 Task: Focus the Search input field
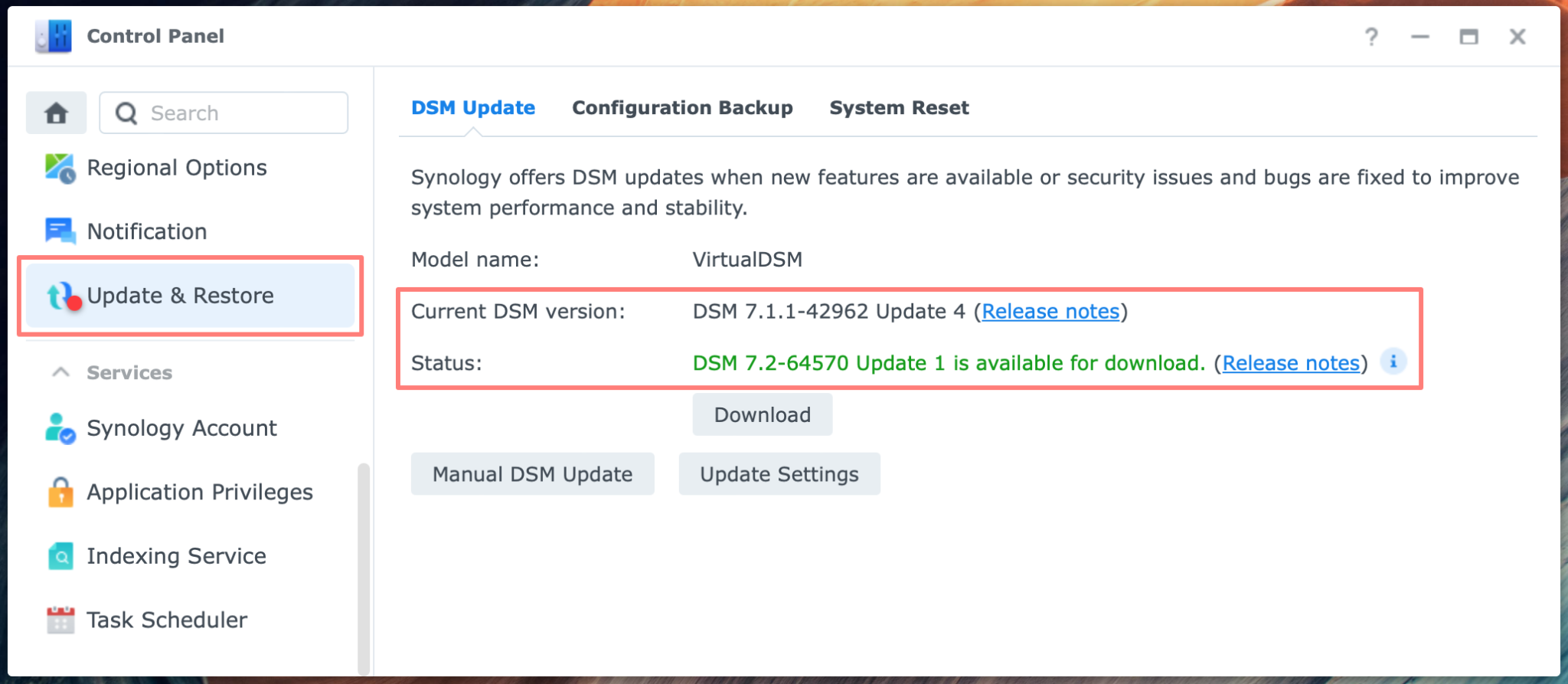(x=224, y=113)
